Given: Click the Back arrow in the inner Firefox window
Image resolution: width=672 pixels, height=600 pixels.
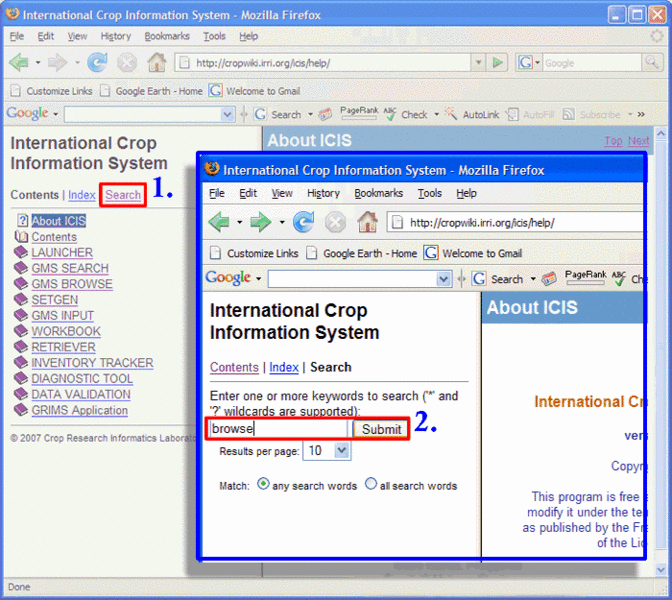Looking at the screenshot, I should (x=219, y=222).
